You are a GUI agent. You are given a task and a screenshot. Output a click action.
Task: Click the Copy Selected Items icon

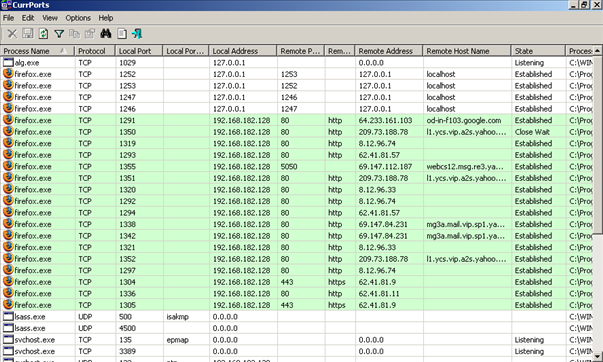(74, 34)
